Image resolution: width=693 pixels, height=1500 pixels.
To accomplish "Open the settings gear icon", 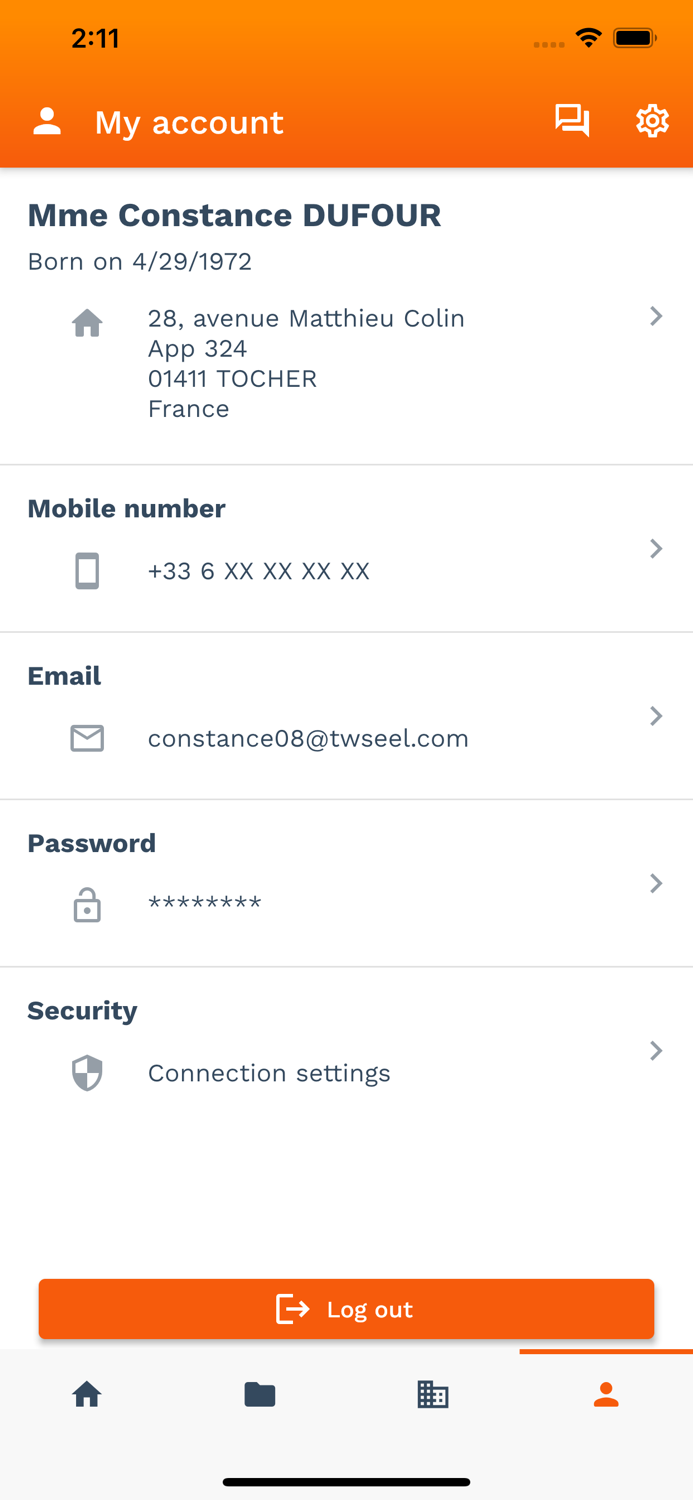I will pyautogui.click(x=652, y=121).
